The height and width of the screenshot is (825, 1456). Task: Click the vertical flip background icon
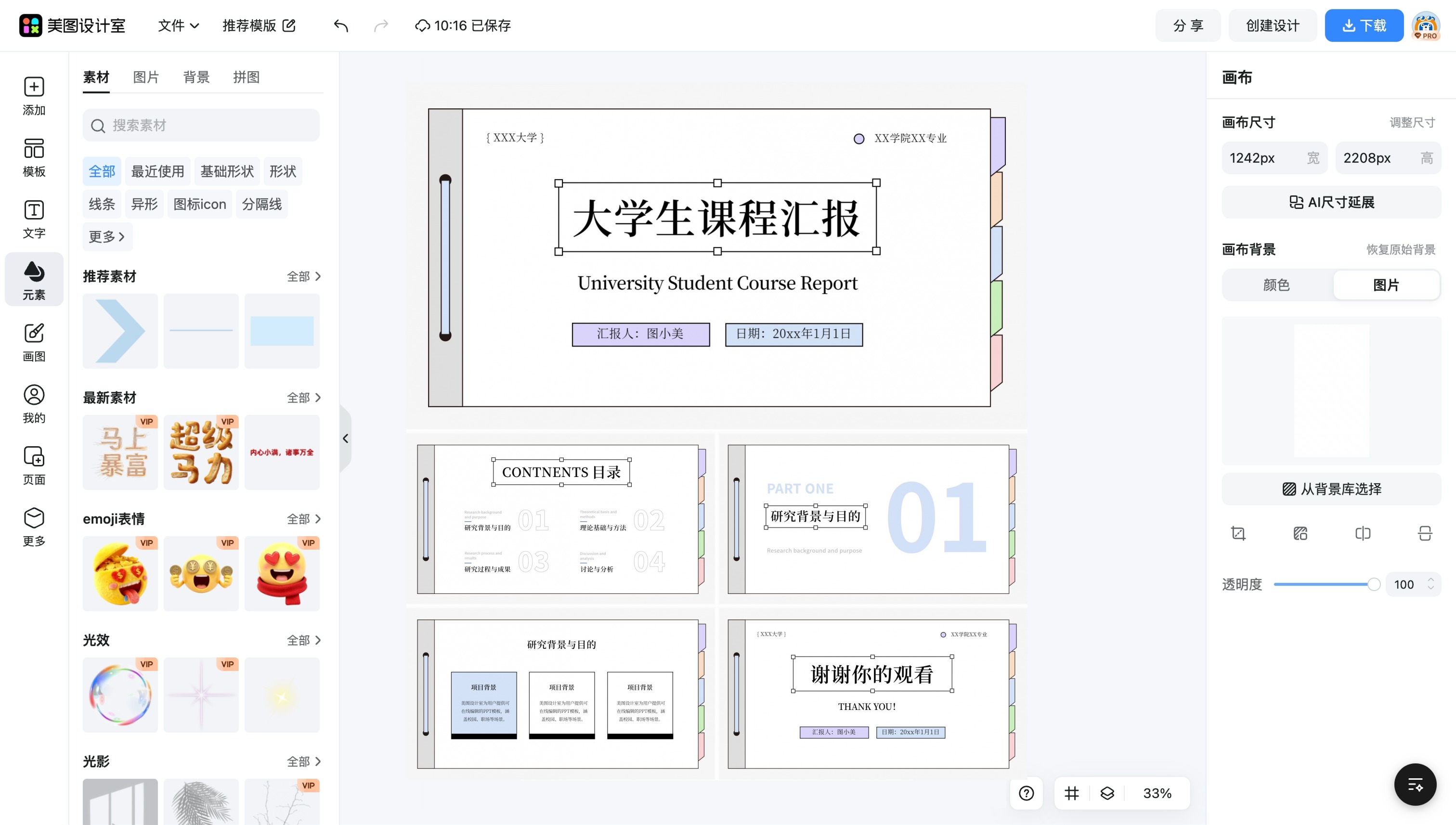coord(1425,533)
